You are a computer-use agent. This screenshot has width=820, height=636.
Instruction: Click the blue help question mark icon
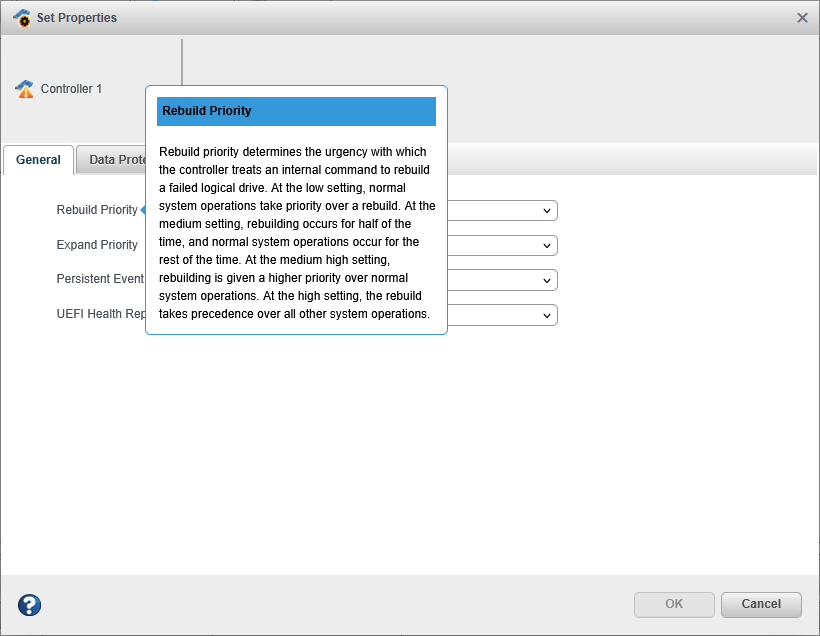(30, 605)
